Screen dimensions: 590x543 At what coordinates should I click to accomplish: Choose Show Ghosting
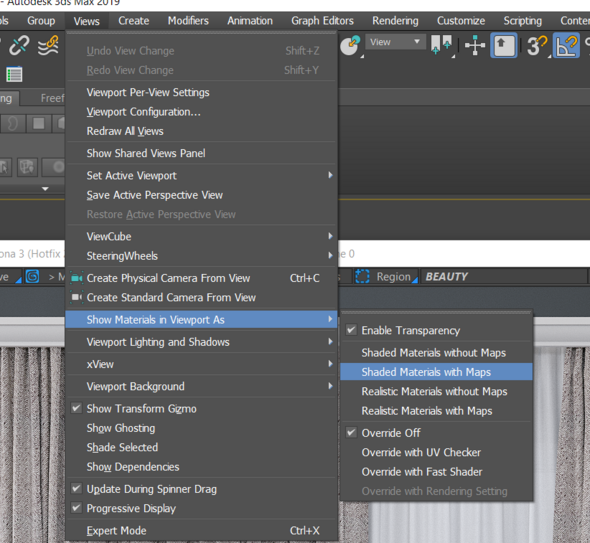(201, 428)
